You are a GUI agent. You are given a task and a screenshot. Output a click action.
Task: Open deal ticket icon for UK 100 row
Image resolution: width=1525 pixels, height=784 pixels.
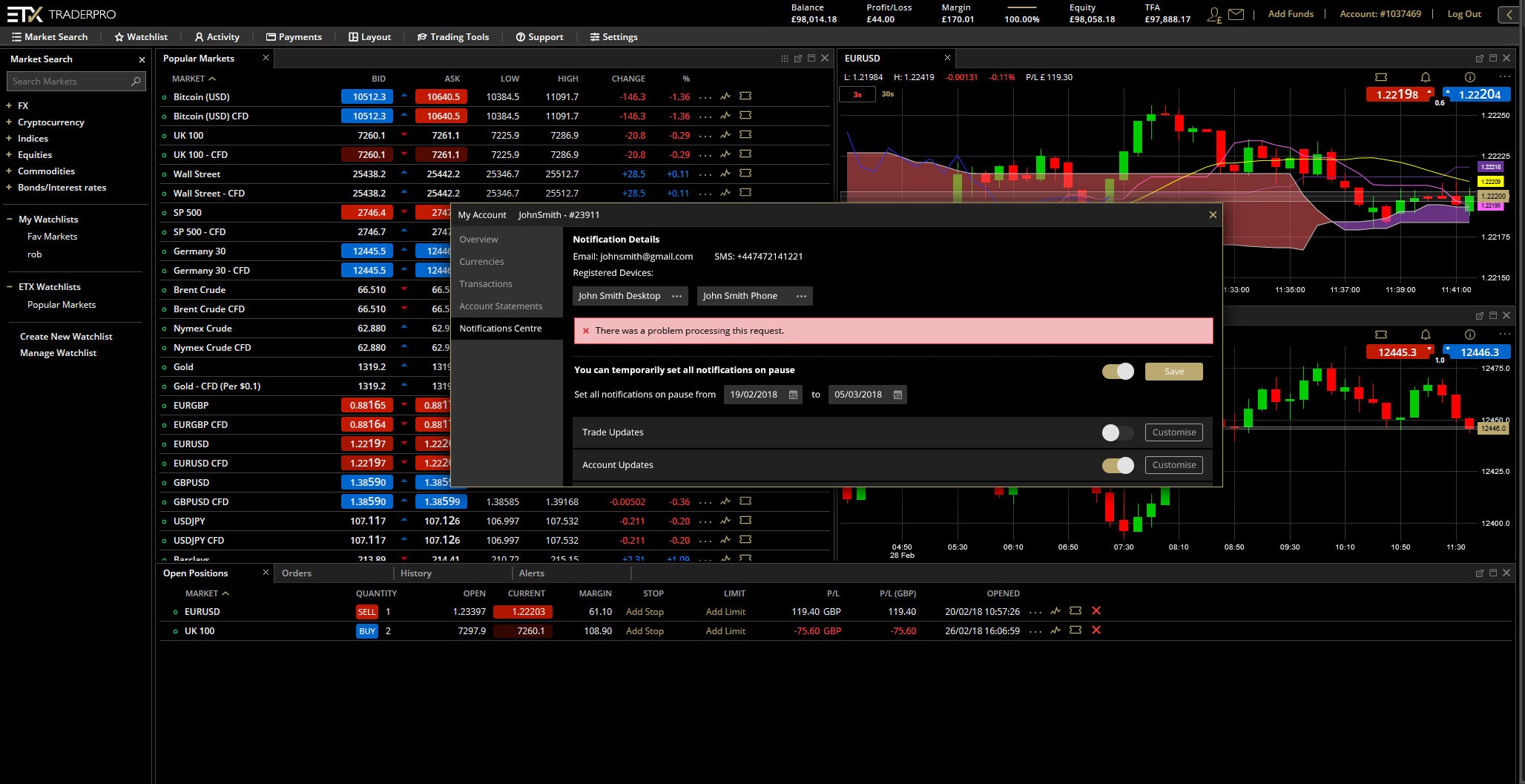[745, 135]
